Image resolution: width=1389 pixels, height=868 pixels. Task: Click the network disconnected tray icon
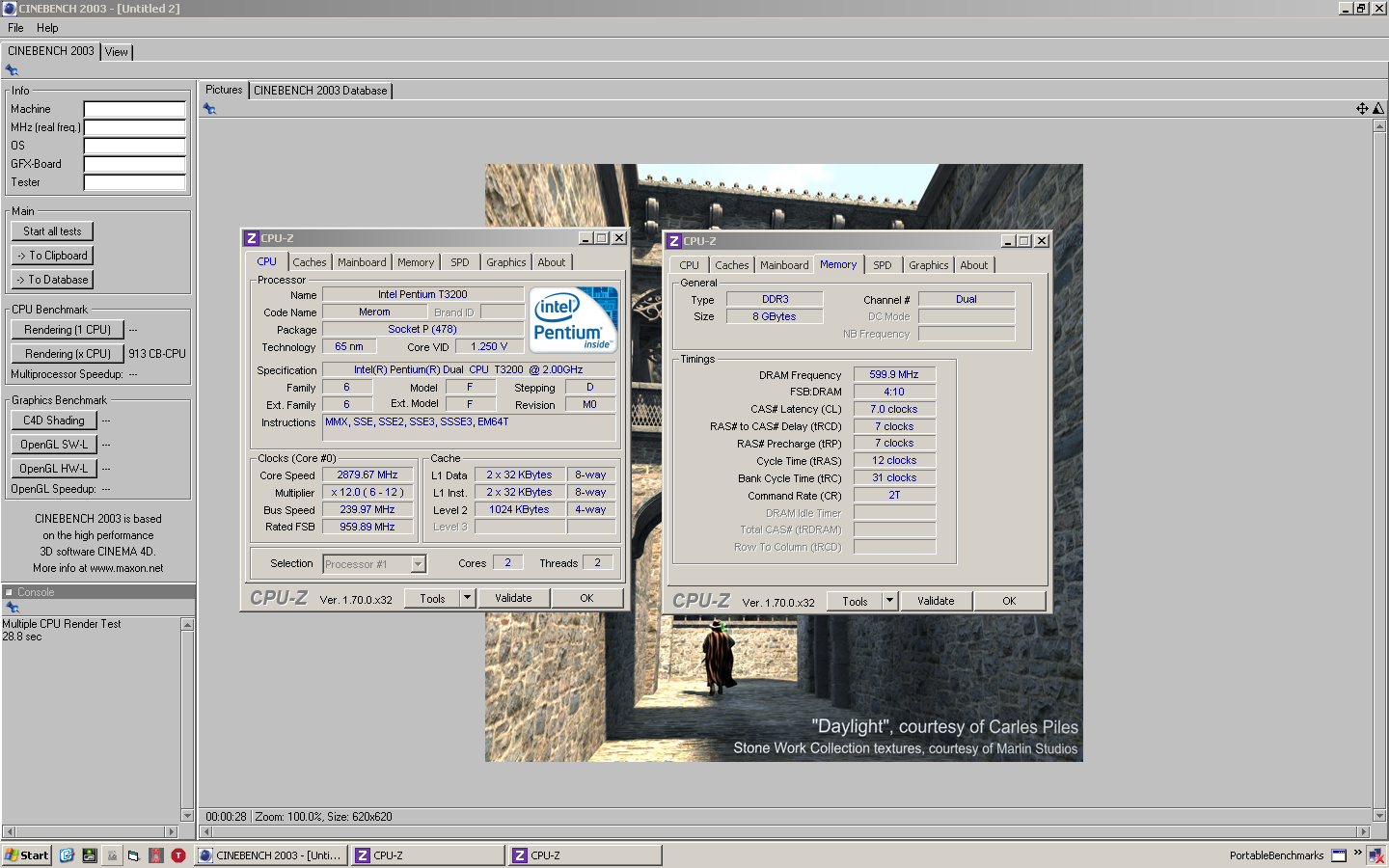(1375, 855)
